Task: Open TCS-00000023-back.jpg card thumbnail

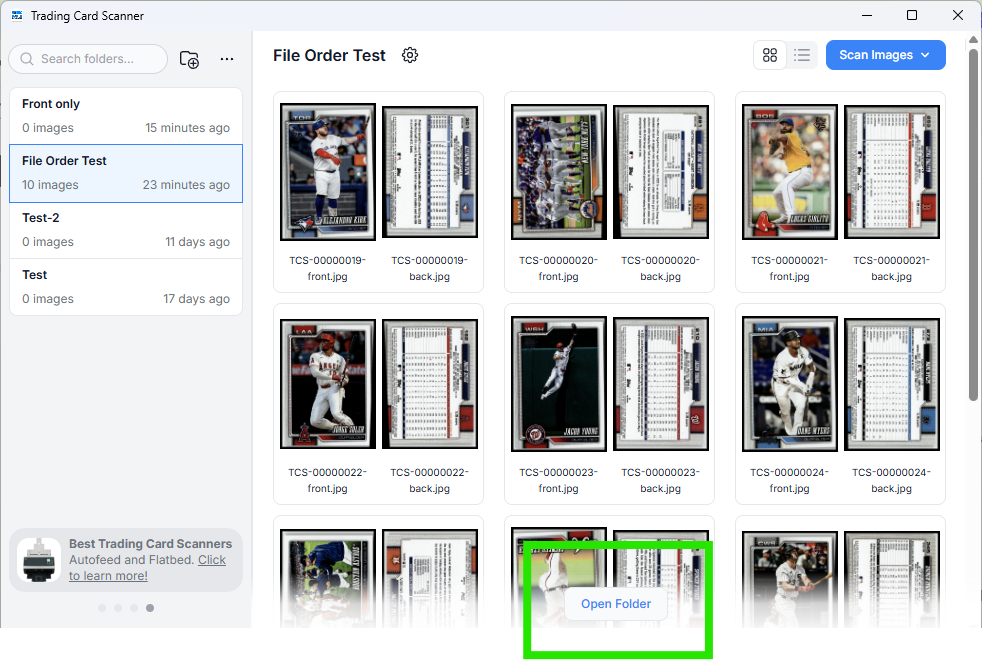Action: pos(661,384)
